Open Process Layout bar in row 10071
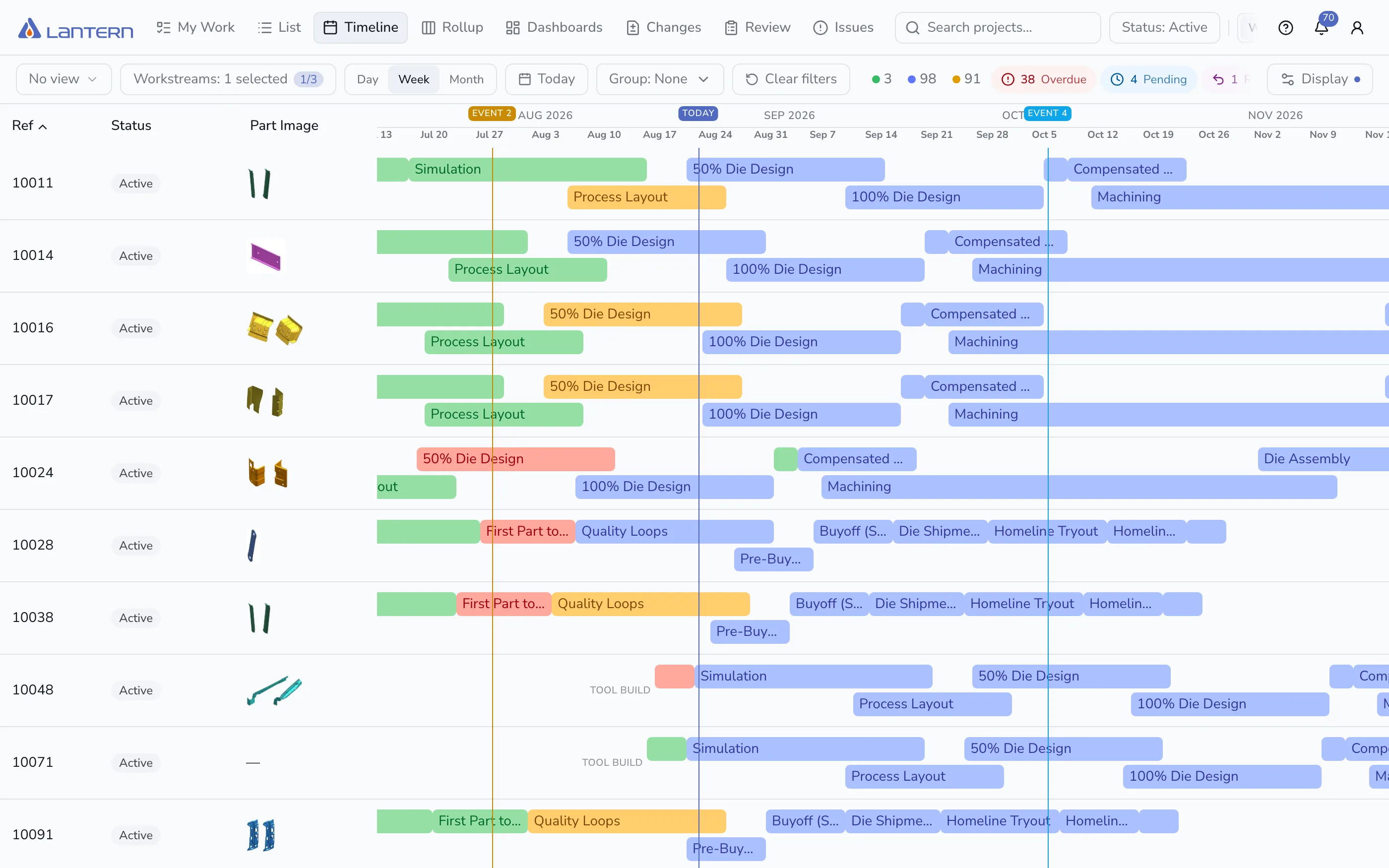Viewport: 1389px width, 868px height. pyautogui.click(x=924, y=777)
